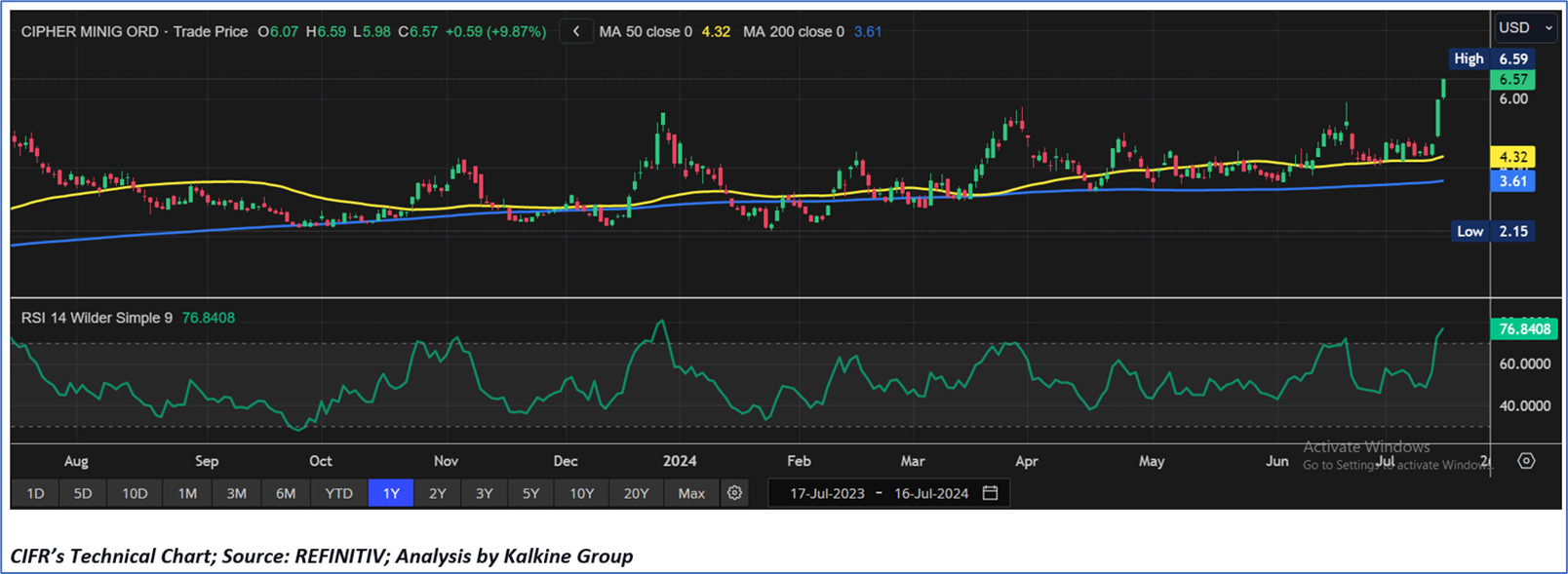Open the calendar date picker icon
The image size is (1568, 574).
click(x=990, y=493)
